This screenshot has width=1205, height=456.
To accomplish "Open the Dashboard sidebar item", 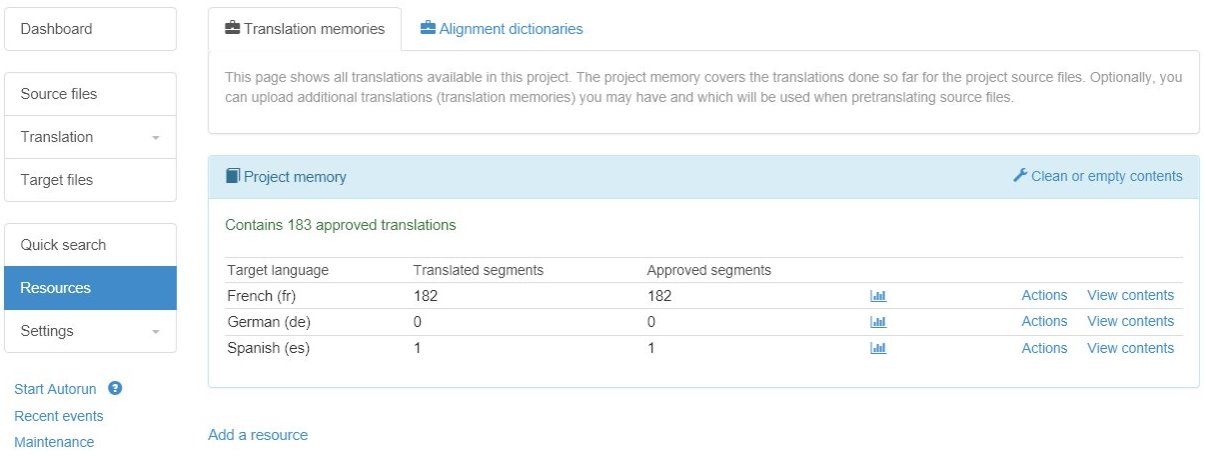I will (56, 29).
